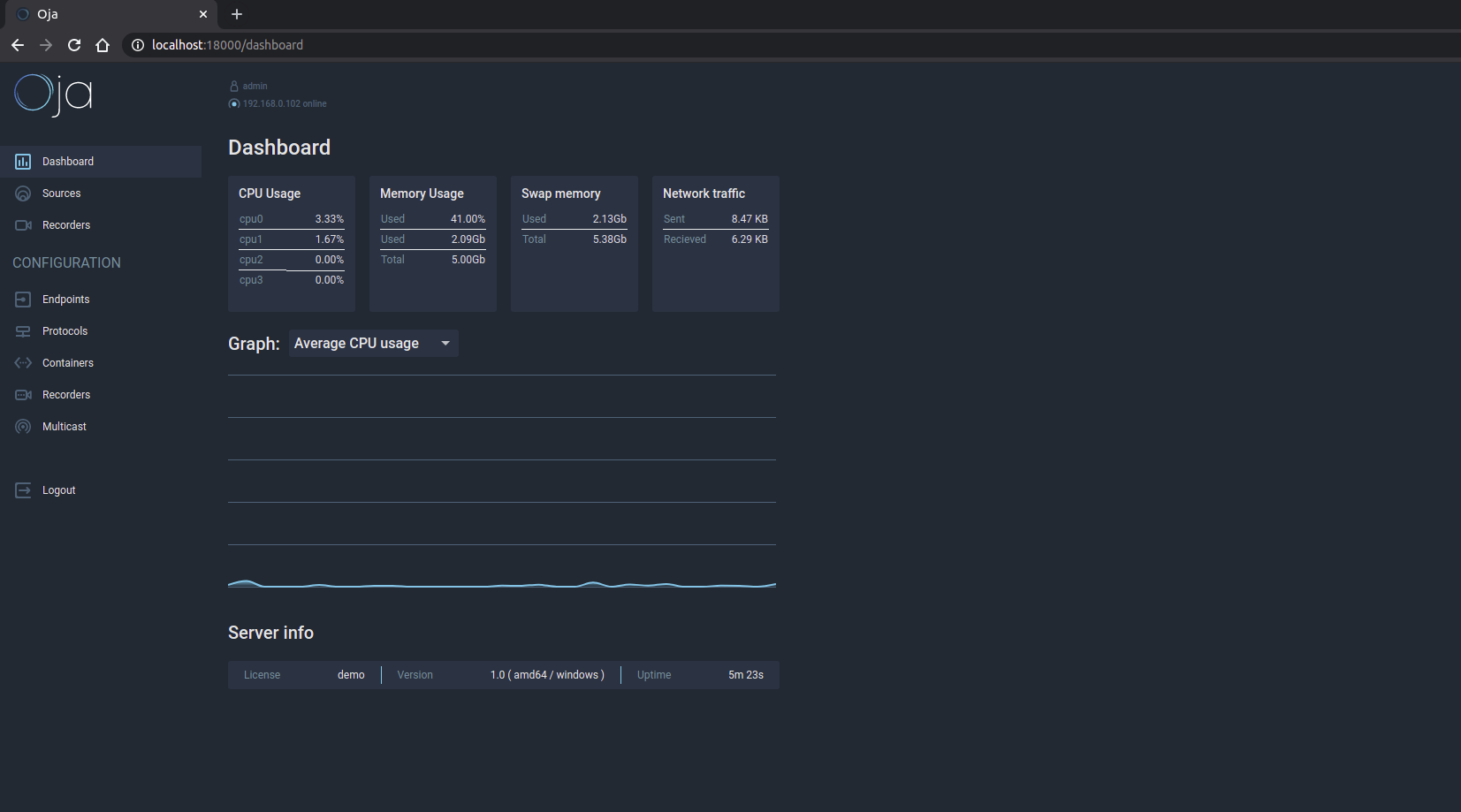1461x812 pixels.
Task: Click the swap Used 2.13Gb value
Action: point(609,219)
